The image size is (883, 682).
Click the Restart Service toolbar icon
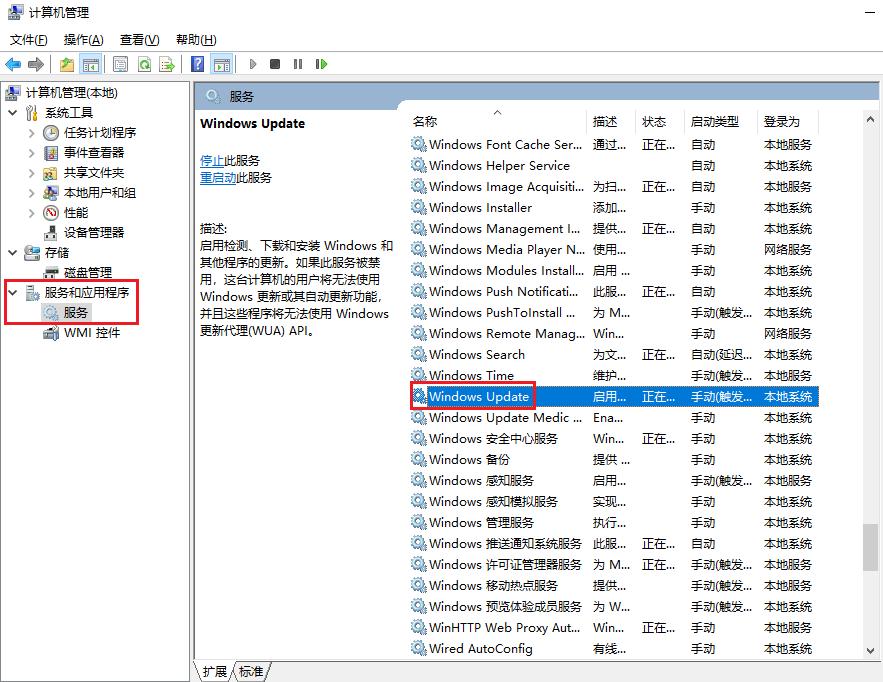(321, 64)
